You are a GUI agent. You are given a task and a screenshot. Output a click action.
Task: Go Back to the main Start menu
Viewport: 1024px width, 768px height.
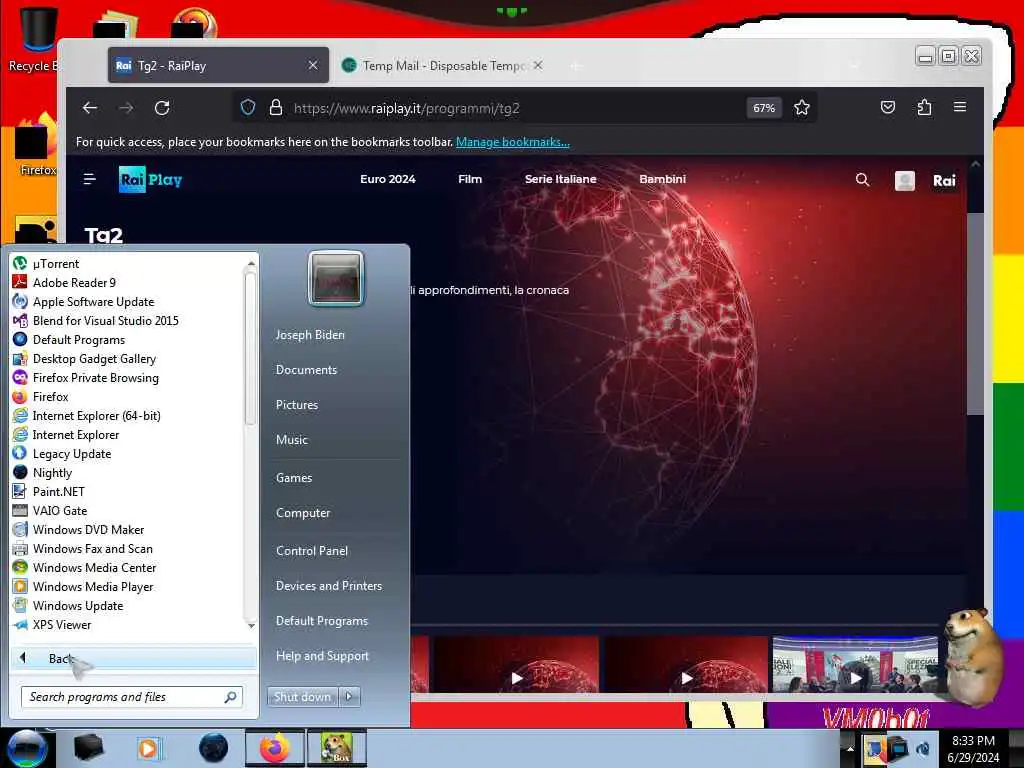pos(133,658)
